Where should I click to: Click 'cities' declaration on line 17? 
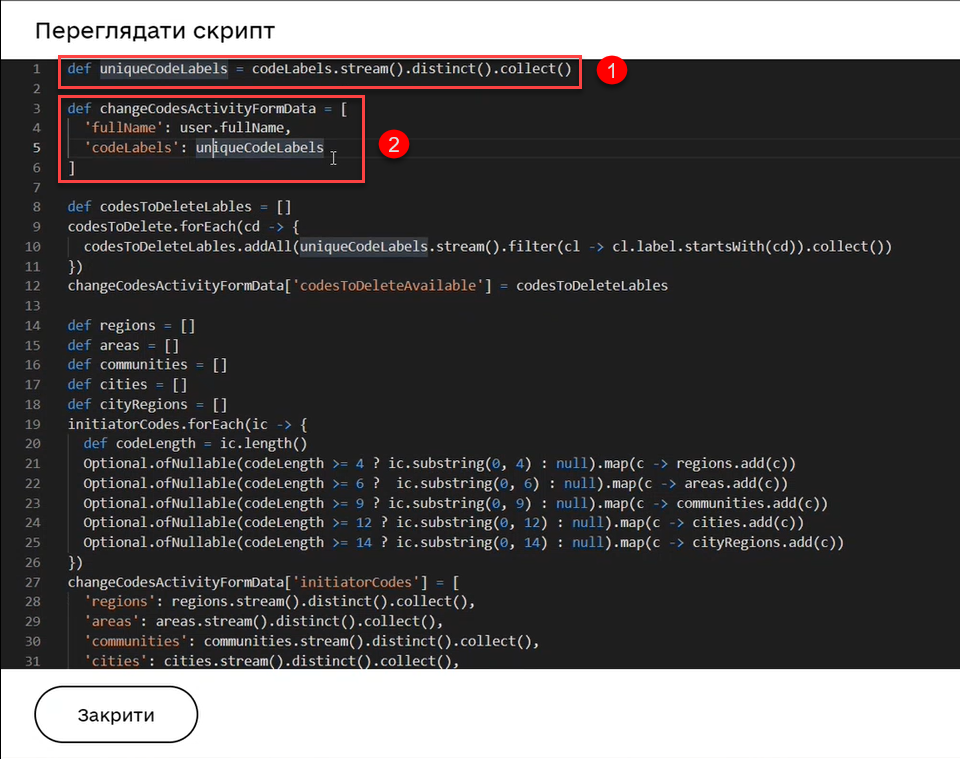coord(124,384)
